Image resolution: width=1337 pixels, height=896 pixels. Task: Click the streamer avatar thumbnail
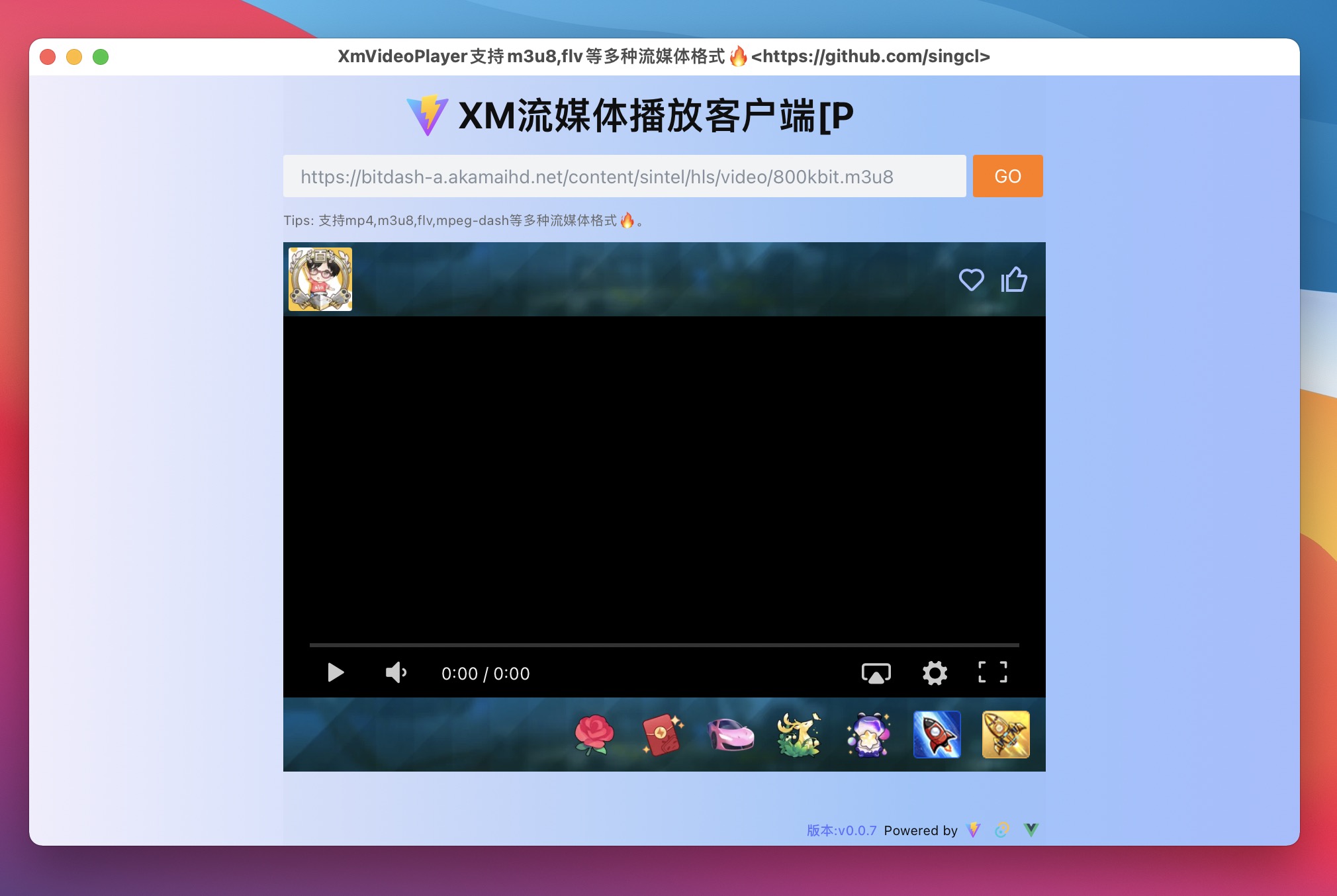click(320, 280)
